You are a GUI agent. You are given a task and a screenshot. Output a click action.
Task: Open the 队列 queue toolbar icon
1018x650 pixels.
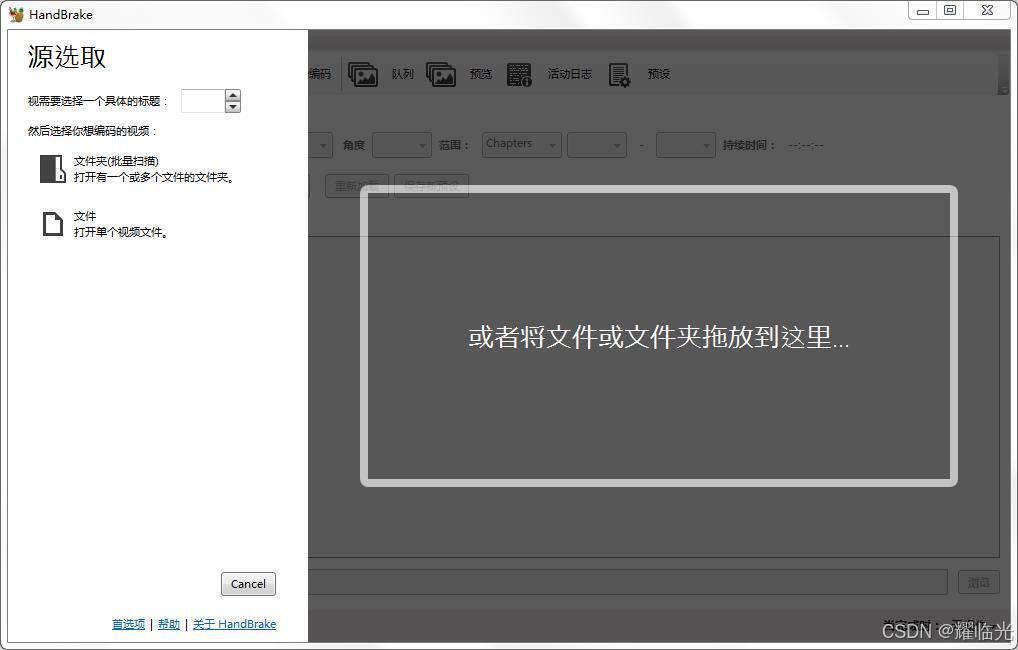pos(363,74)
